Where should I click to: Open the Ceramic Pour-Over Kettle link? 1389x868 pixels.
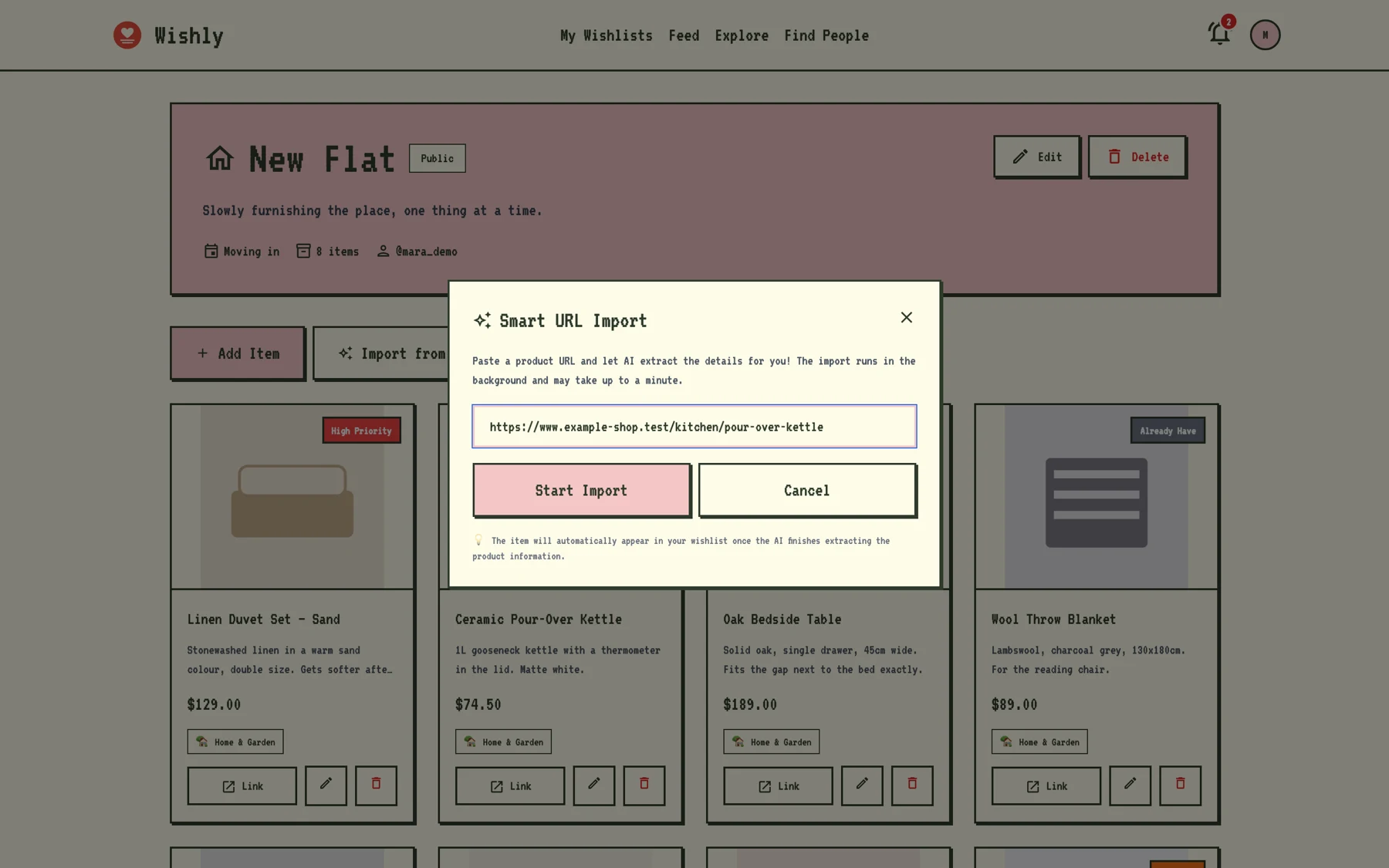click(x=510, y=786)
